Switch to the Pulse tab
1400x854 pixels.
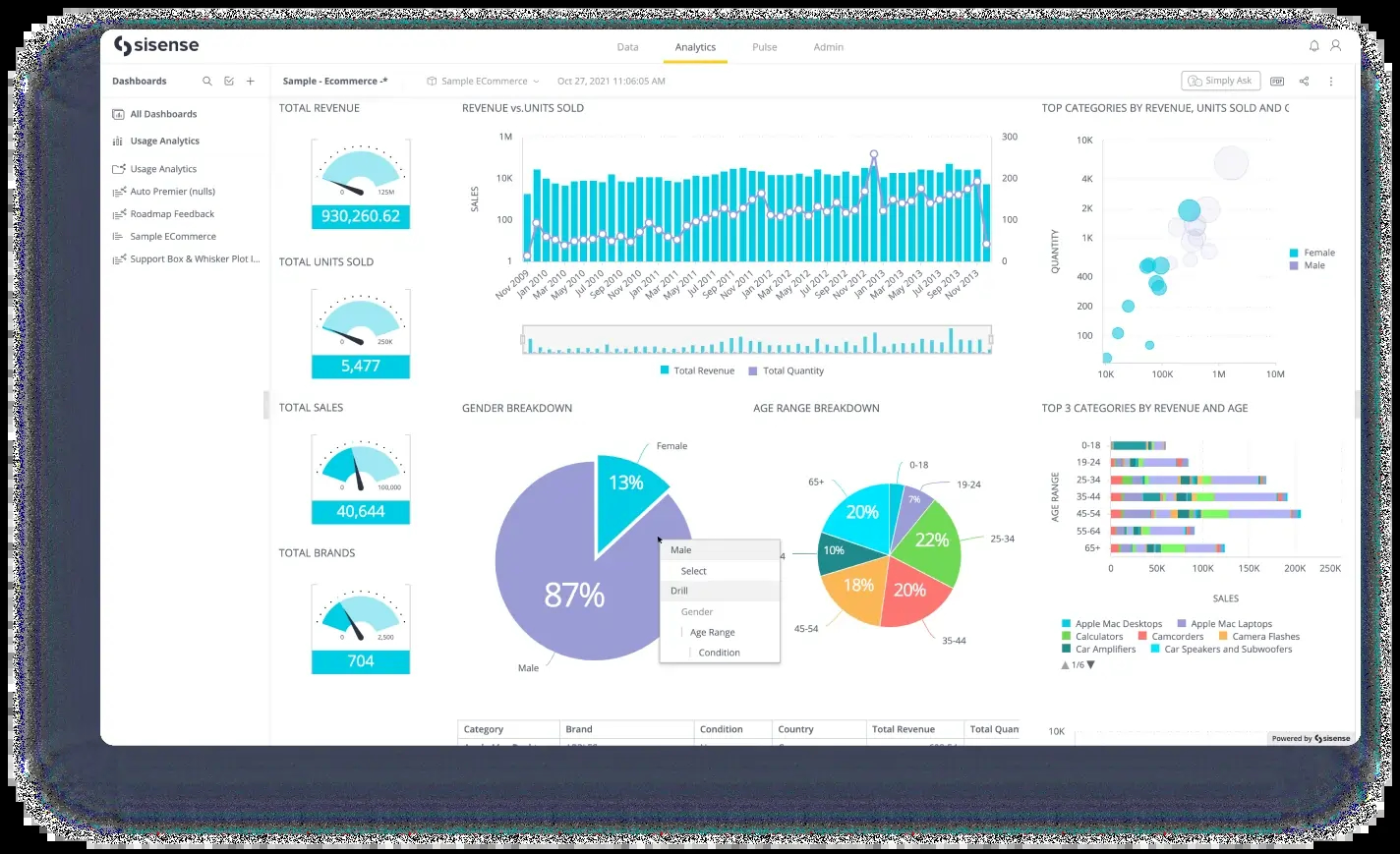point(764,47)
